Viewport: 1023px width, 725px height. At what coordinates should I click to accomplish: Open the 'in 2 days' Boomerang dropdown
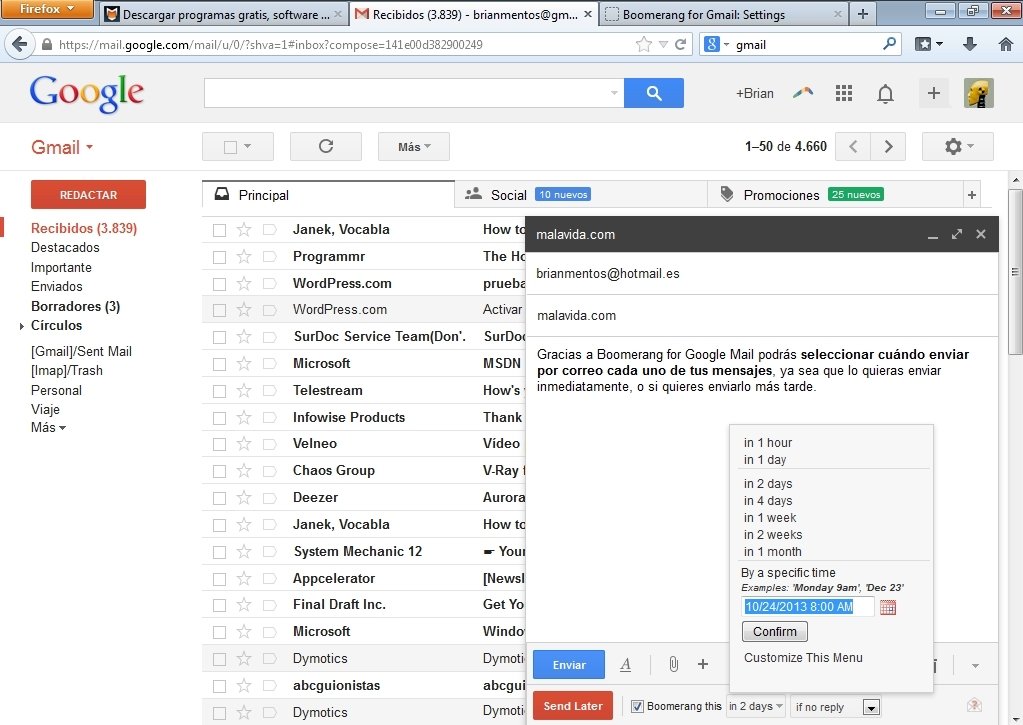tap(756, 706)
